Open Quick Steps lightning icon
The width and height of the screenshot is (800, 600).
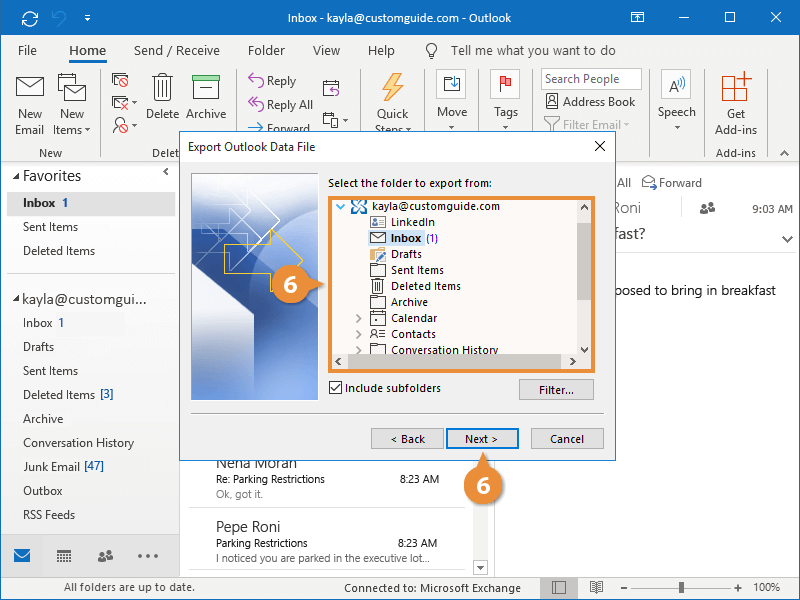tap(392, 87)
